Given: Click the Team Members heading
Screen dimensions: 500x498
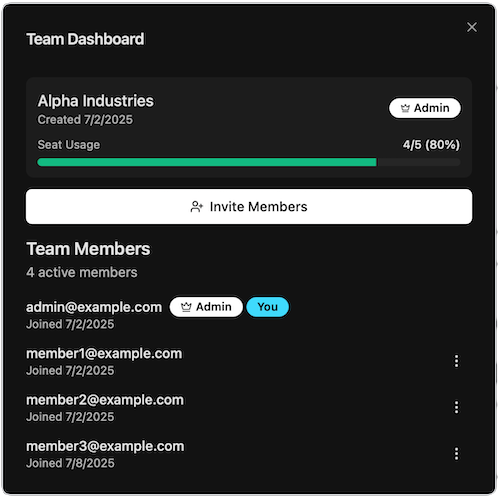Looking at the screenshot, I should click(x=88, y=249).
